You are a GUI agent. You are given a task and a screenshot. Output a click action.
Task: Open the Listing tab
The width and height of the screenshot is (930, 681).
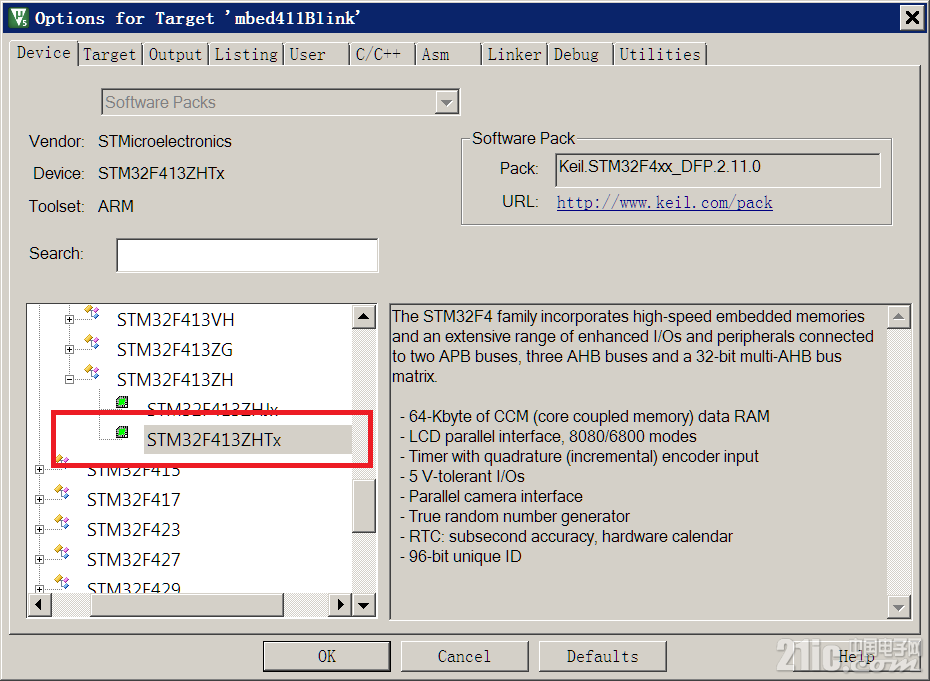click(x=246, y=55)
